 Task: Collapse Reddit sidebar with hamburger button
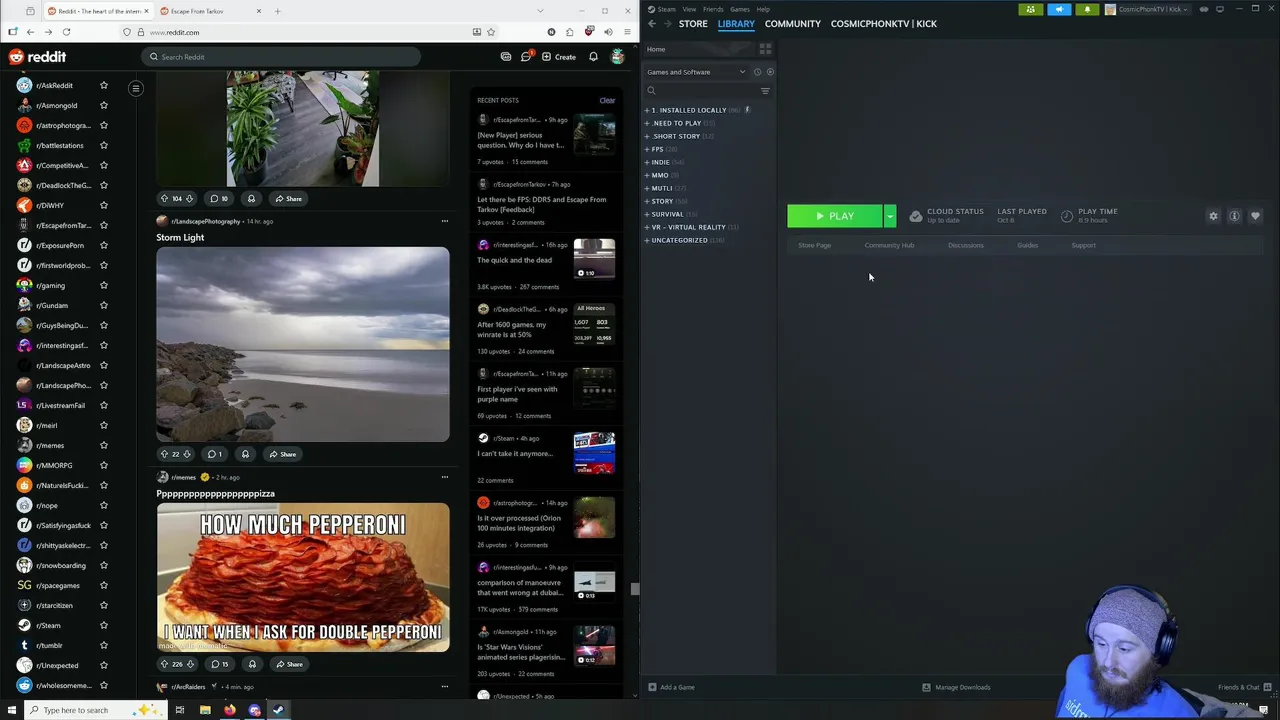[136, 88]
